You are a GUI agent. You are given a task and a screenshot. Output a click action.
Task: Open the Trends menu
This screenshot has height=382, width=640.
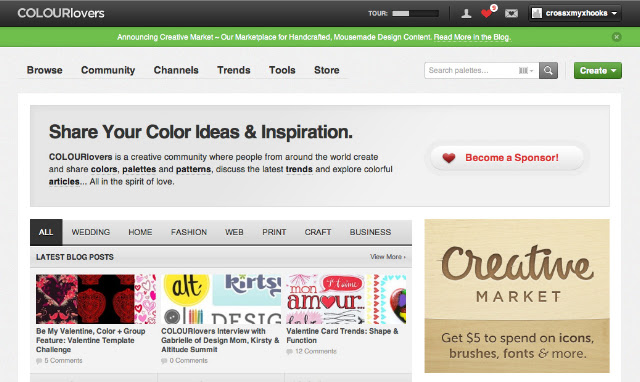233,70
